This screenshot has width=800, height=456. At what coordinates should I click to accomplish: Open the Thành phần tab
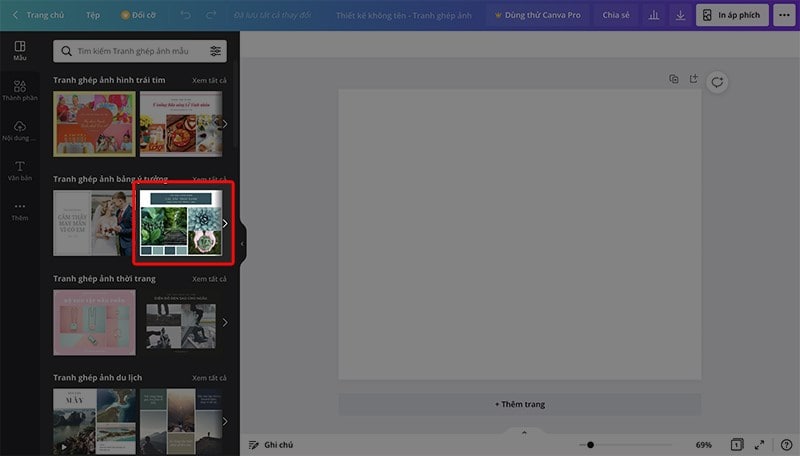coord(20,88)
